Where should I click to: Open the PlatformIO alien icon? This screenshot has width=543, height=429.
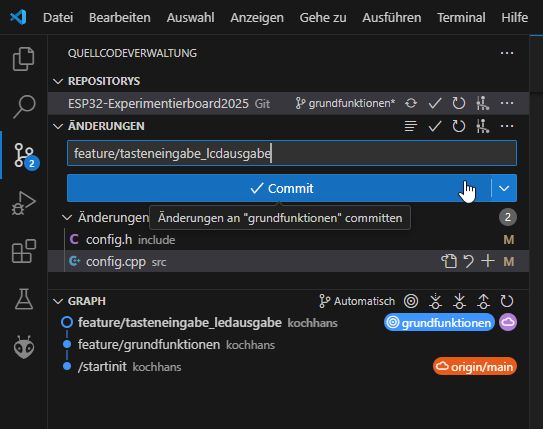pos(24,347)
